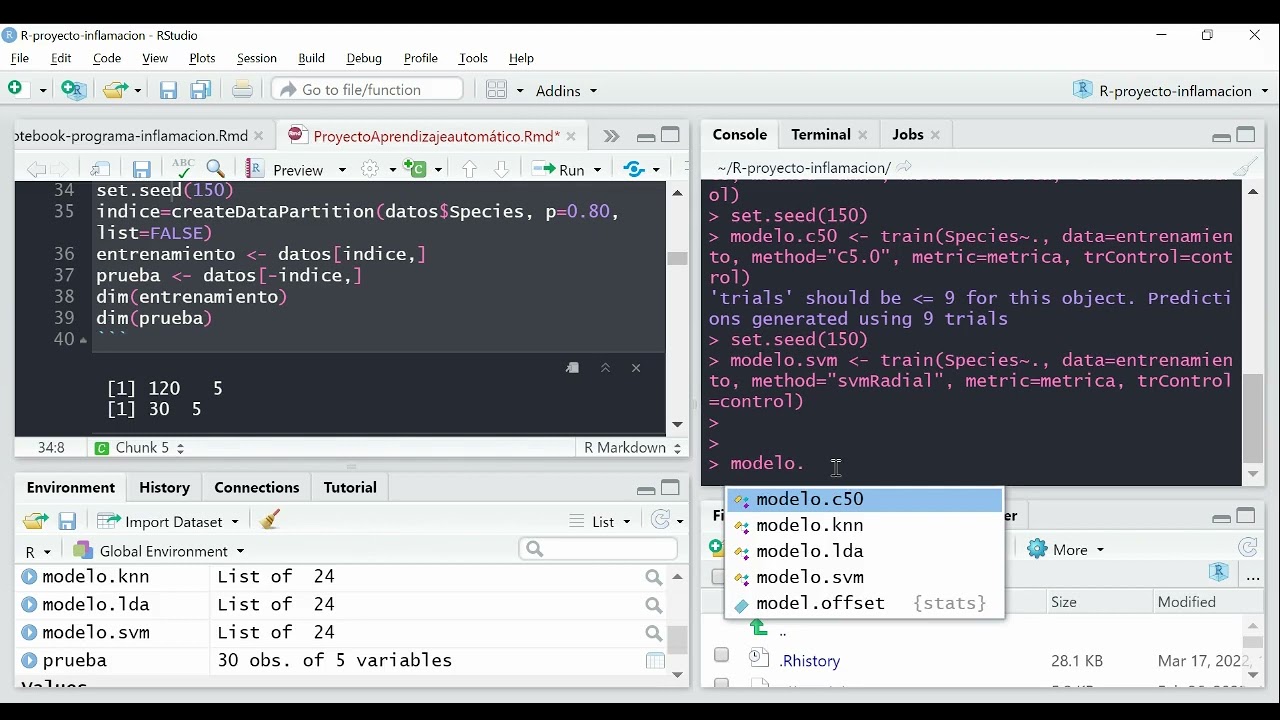Open R-proyecto-inflamacion project menu

pyautogui.click(x=1171, y=90)
